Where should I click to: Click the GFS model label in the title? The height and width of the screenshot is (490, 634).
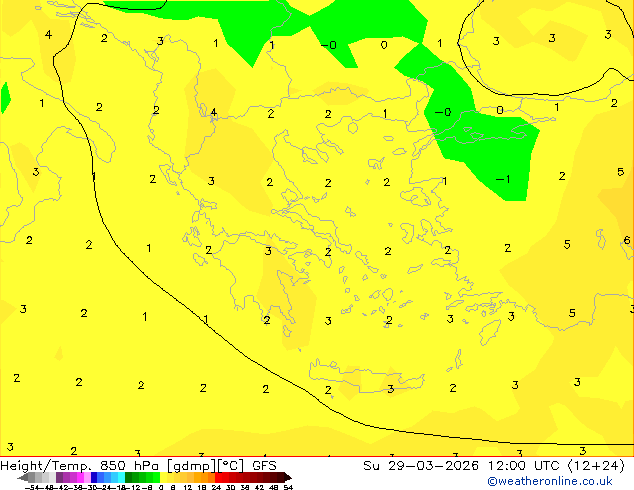point(264,466)
